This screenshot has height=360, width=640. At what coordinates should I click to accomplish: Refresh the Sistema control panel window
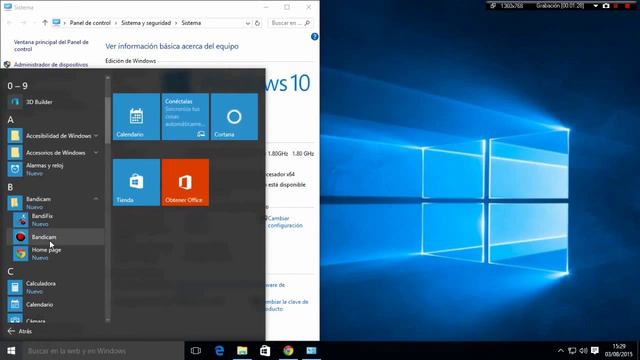tap(258, 23)
